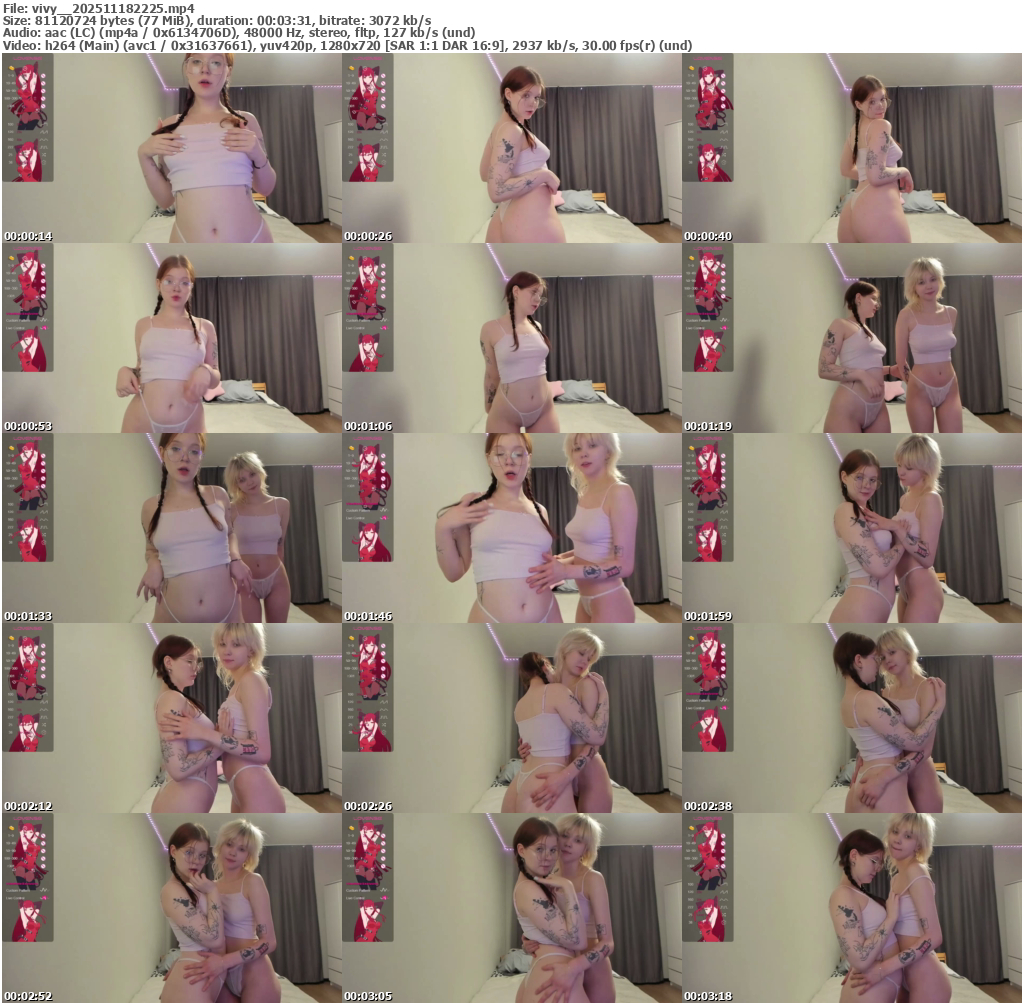
Task: Select the Size and duration info line
Action: click(217, 20)
